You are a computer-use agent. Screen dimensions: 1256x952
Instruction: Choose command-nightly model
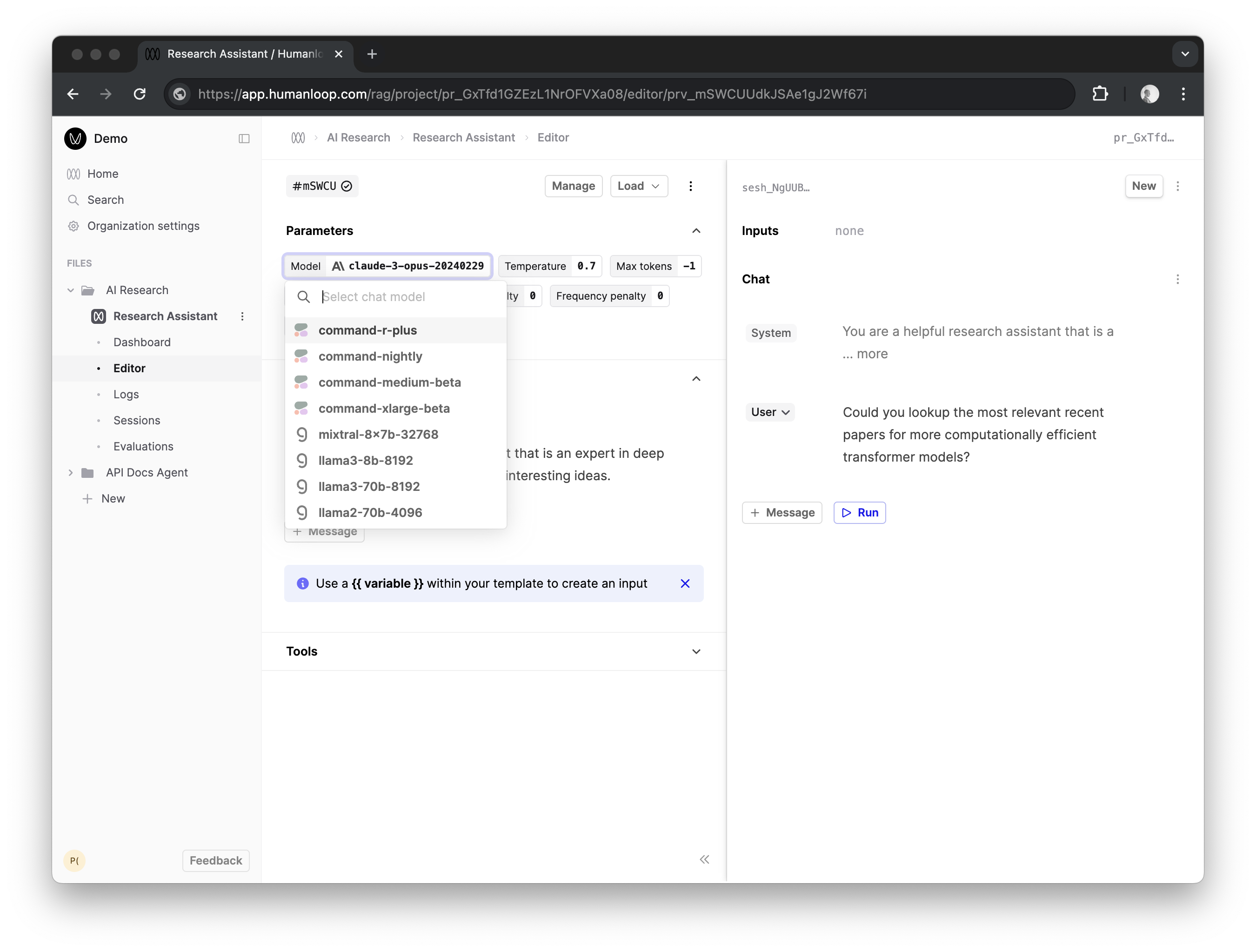396,357
